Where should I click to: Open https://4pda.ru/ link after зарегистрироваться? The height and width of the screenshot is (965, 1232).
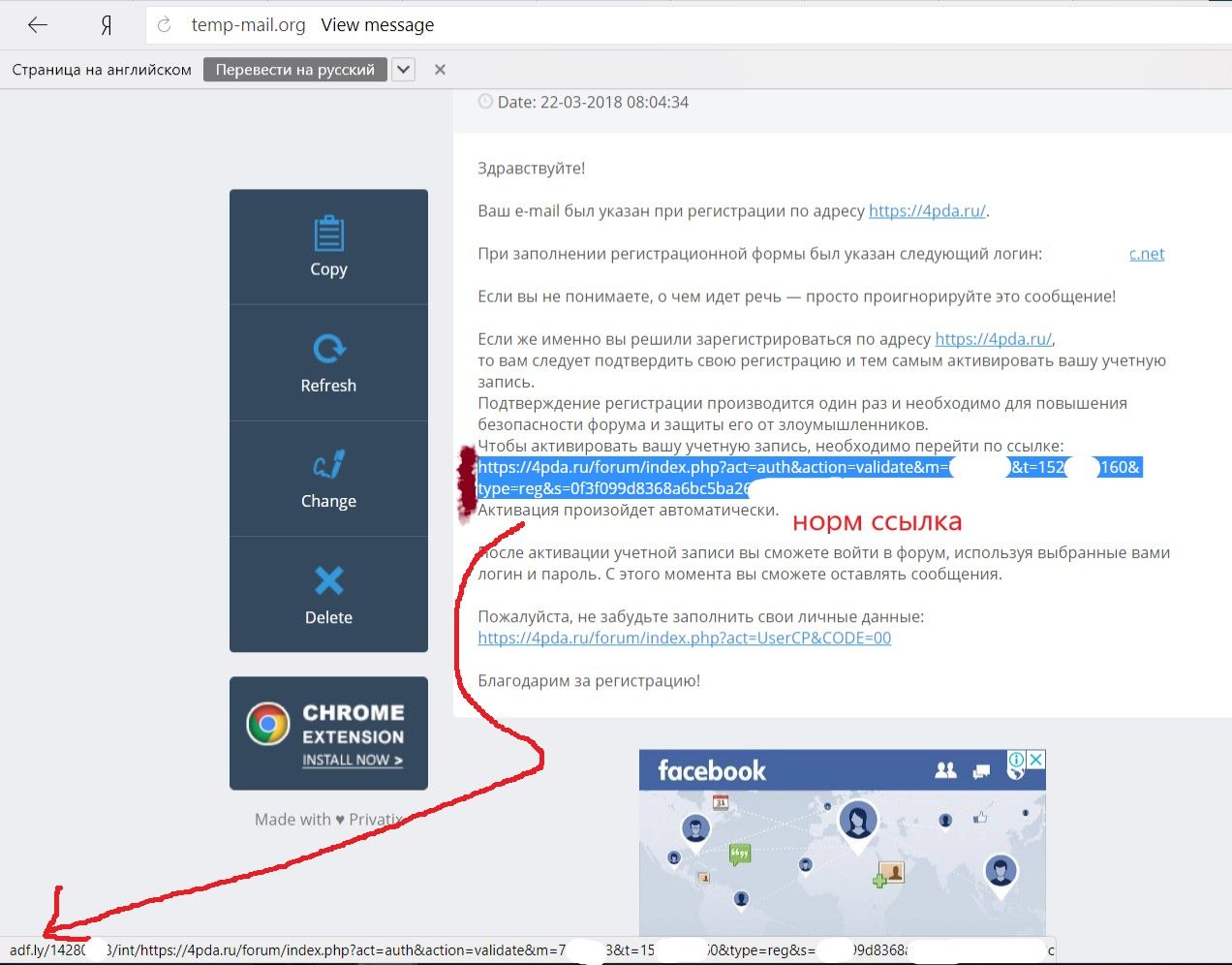(x=993, y=339)
